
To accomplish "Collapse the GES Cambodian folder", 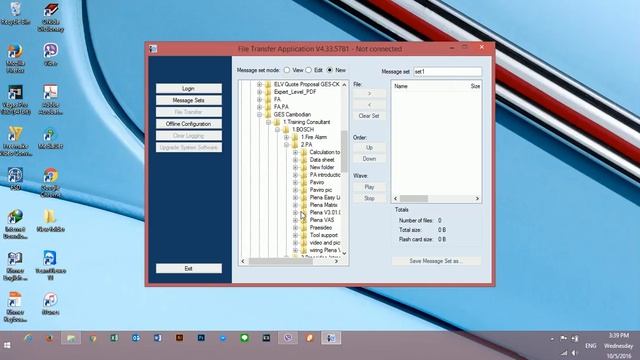I will coord(259,115).
